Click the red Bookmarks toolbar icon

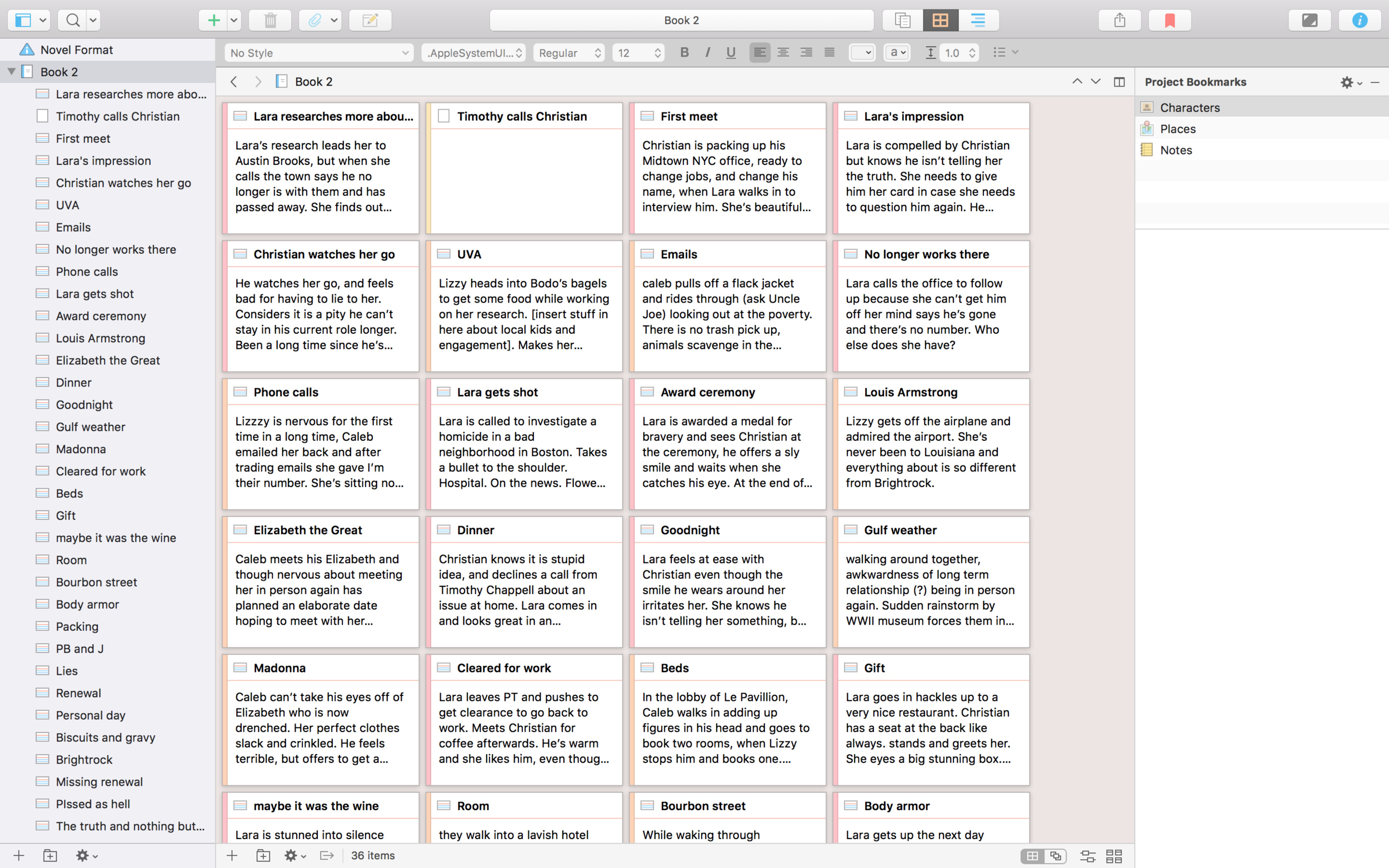tap(1170, 20)
